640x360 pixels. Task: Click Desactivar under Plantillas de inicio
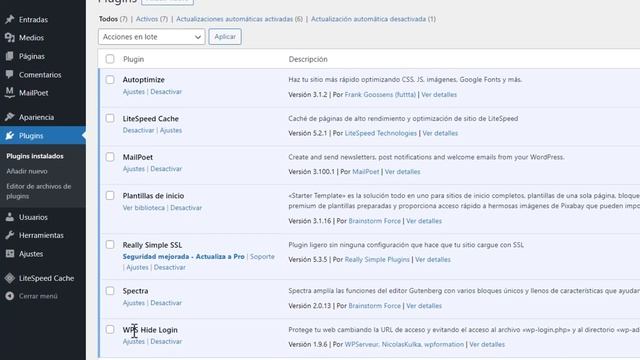(x=186, y=207)
